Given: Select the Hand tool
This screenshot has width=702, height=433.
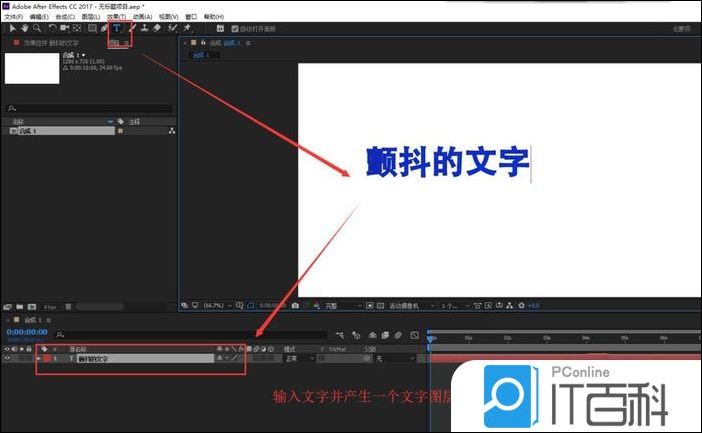Looking at the screenshot, I should coord(23,28).
